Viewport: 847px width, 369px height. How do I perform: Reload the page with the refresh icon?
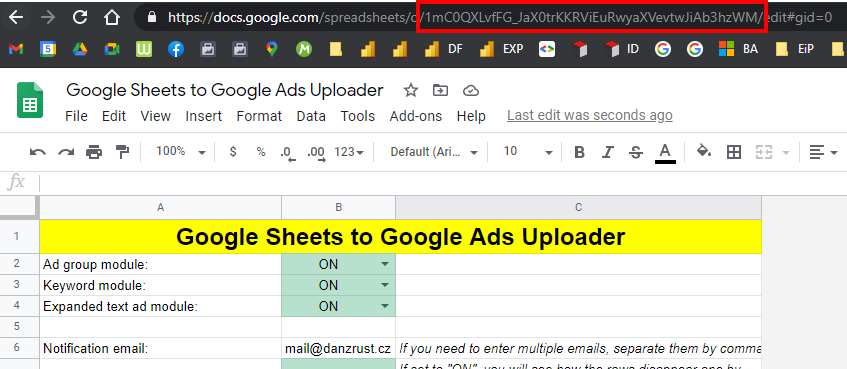[80, 18]
